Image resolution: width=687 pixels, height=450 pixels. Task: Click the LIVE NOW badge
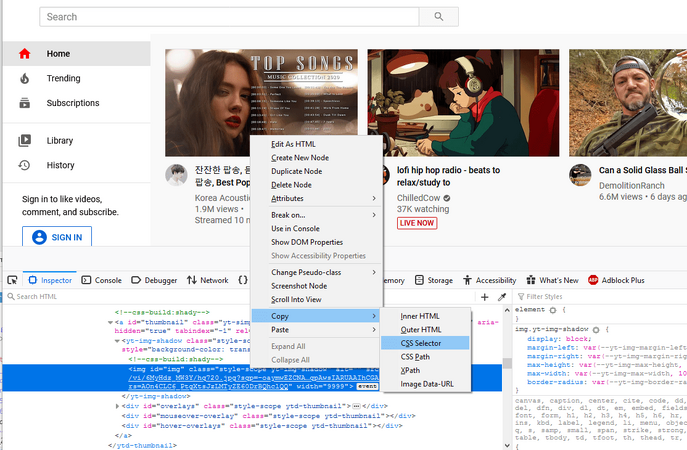point(417,223)
